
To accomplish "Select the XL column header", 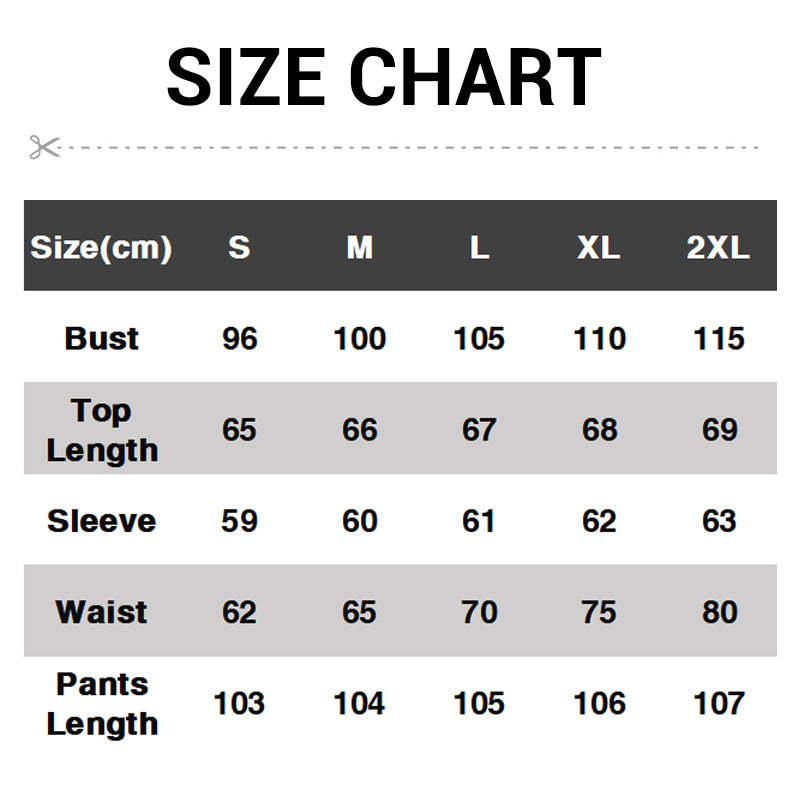I will tap(599, 247).
